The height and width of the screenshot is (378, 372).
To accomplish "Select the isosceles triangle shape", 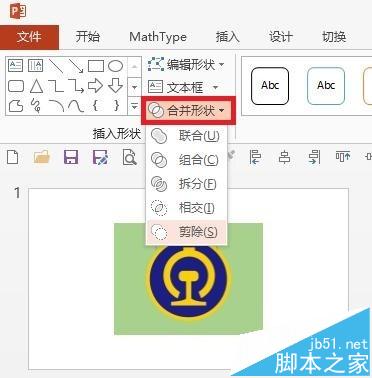I will click(x=36, y=86).
